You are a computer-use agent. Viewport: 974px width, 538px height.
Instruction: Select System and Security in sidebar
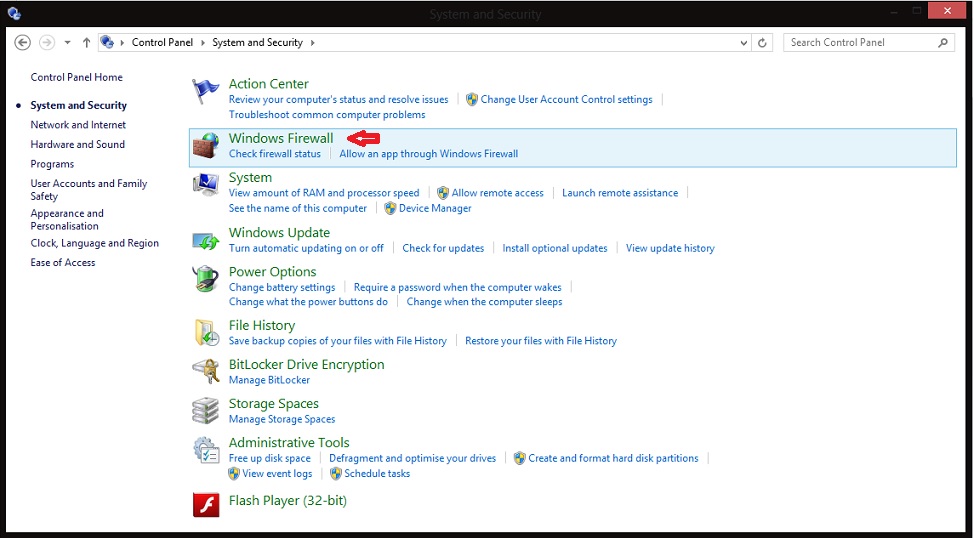coord(78,105)
